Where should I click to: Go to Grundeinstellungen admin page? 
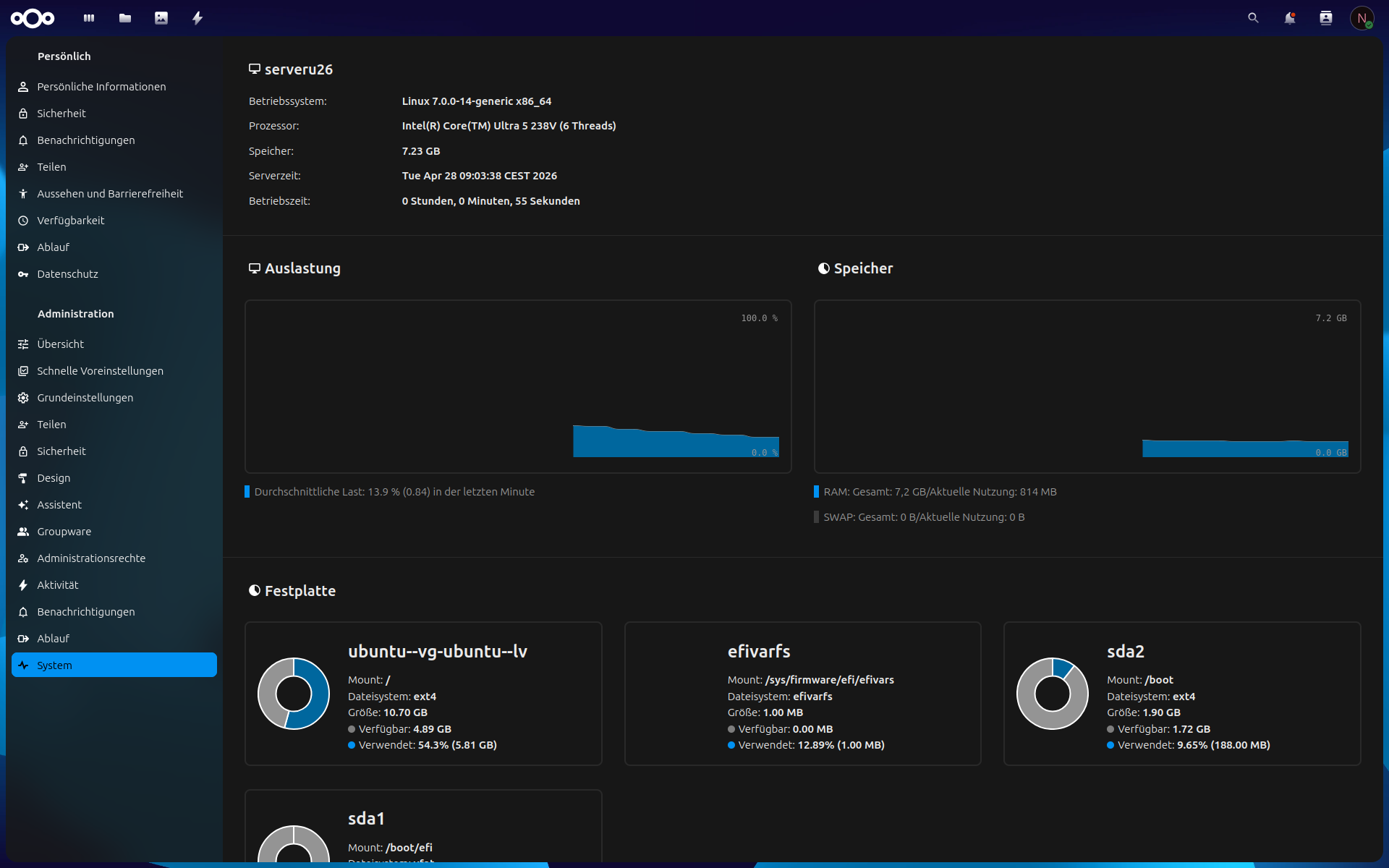(x=85, y=398)
